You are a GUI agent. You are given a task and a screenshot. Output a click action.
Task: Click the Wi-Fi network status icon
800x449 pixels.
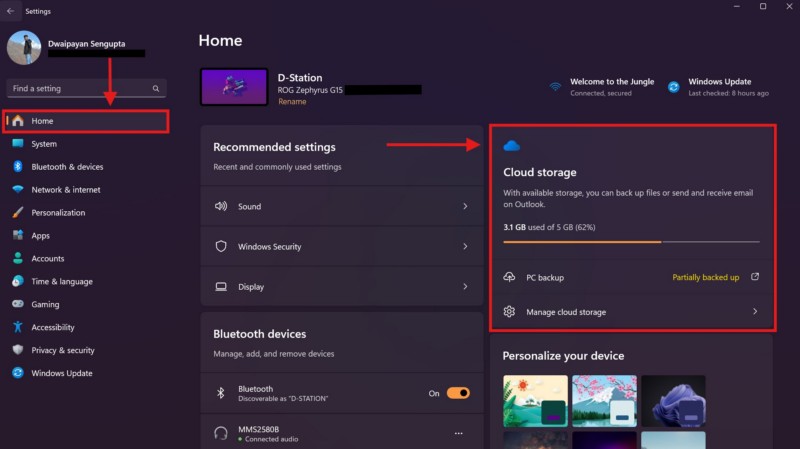(x=555, y=87)
